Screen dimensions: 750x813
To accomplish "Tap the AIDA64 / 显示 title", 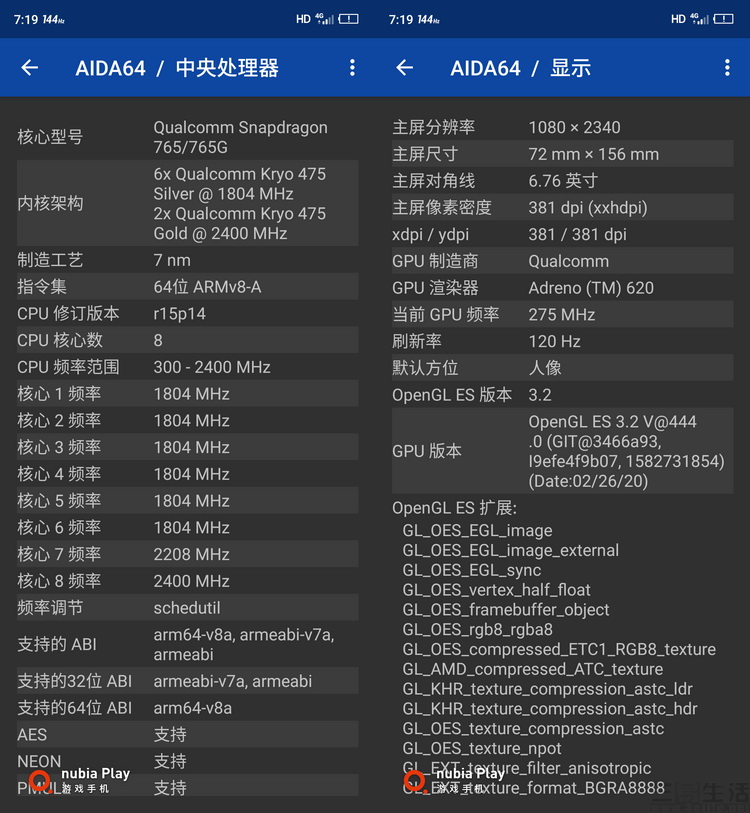I will [520, 68].
